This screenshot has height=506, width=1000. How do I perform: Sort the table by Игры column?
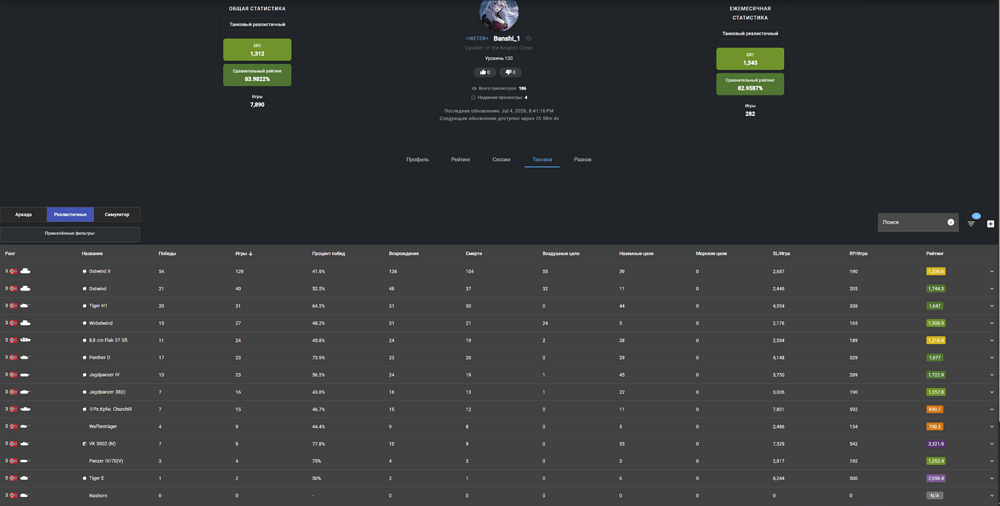click(x=244, y=253)
